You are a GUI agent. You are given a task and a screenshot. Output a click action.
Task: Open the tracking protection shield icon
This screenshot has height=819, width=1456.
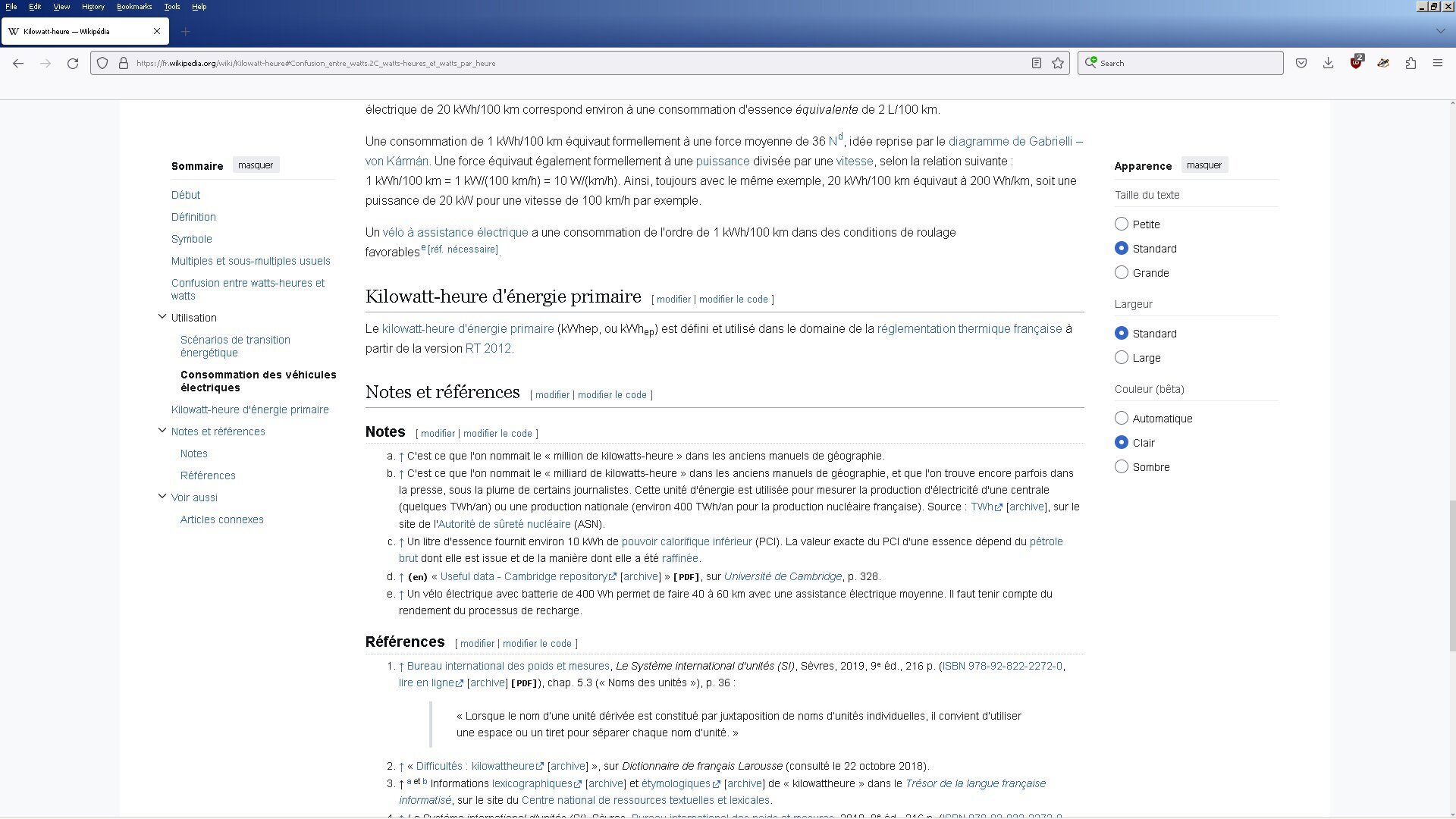pos(102,63)
